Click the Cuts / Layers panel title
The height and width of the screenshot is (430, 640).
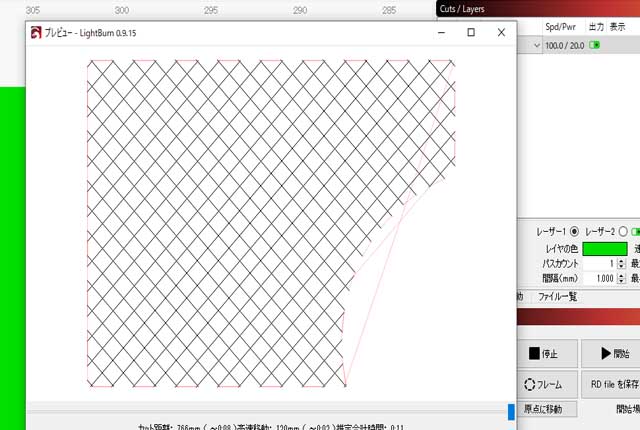click(462, 9)
